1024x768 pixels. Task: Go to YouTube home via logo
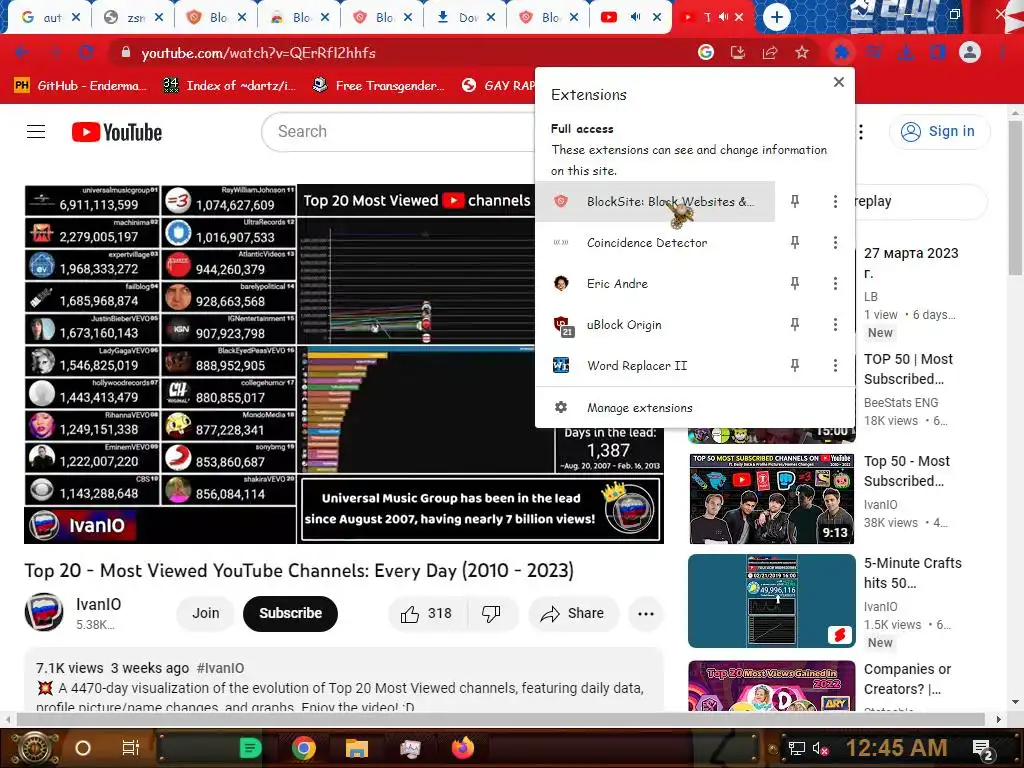tap(117, 132)
